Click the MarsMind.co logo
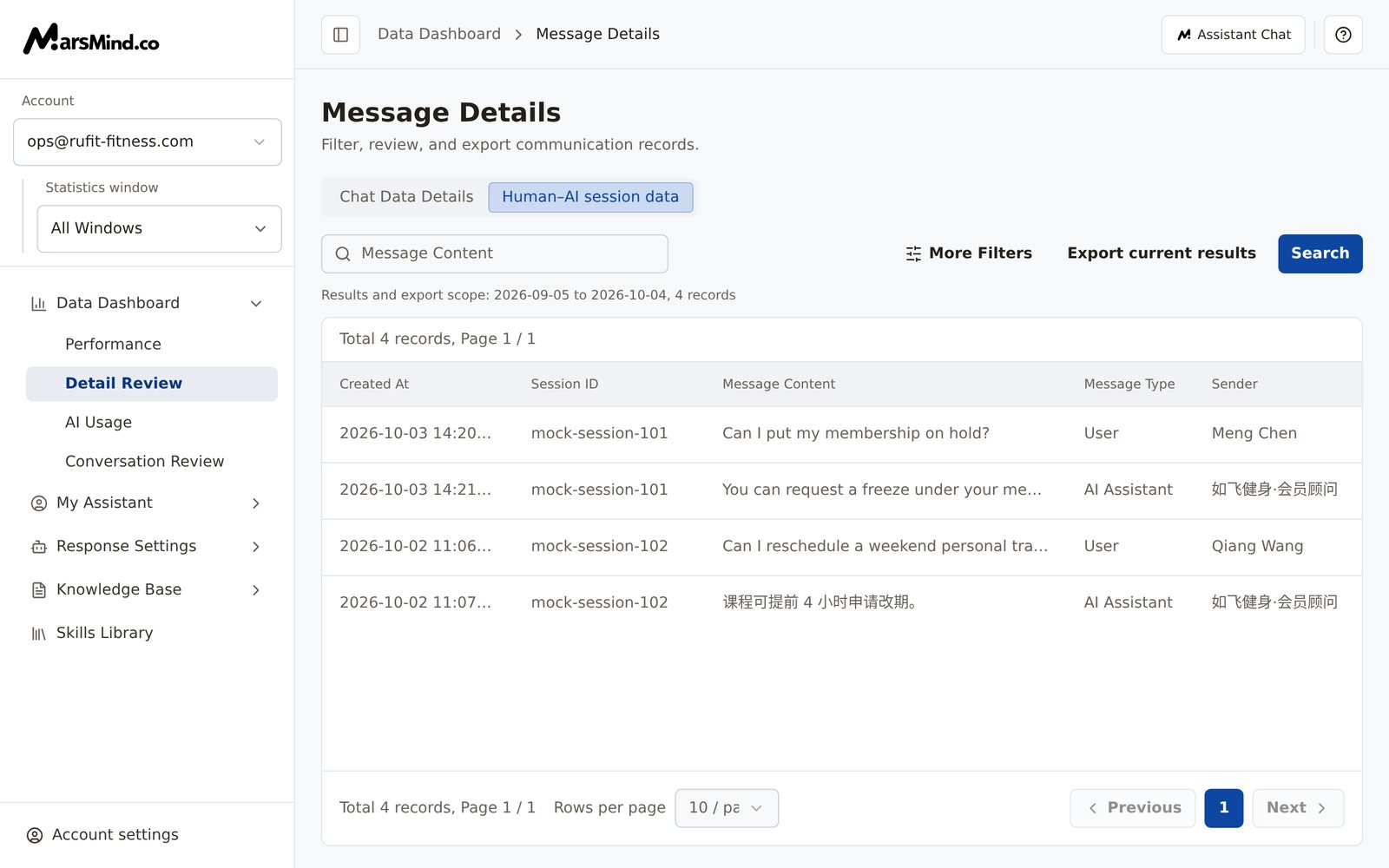 point(91,39)
